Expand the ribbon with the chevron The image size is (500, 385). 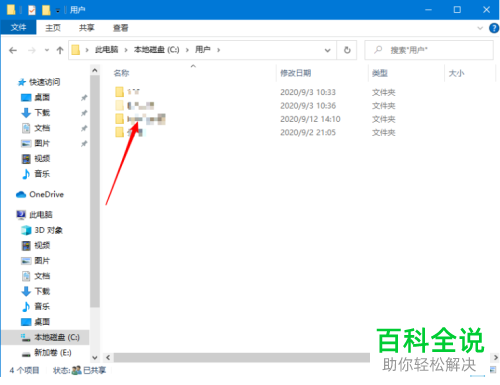click(x=480, y=28)
